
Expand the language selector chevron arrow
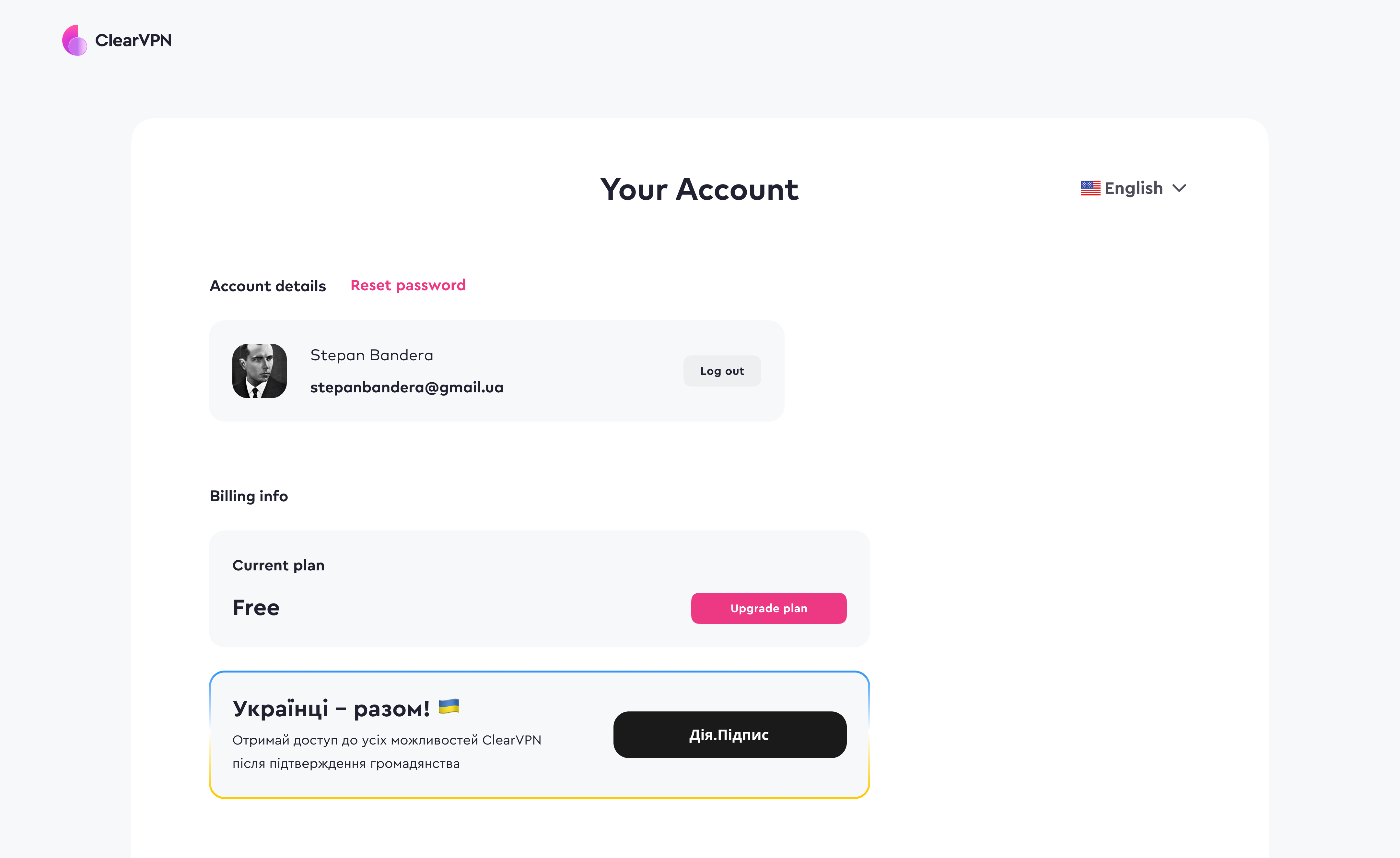click(1180, 188)
